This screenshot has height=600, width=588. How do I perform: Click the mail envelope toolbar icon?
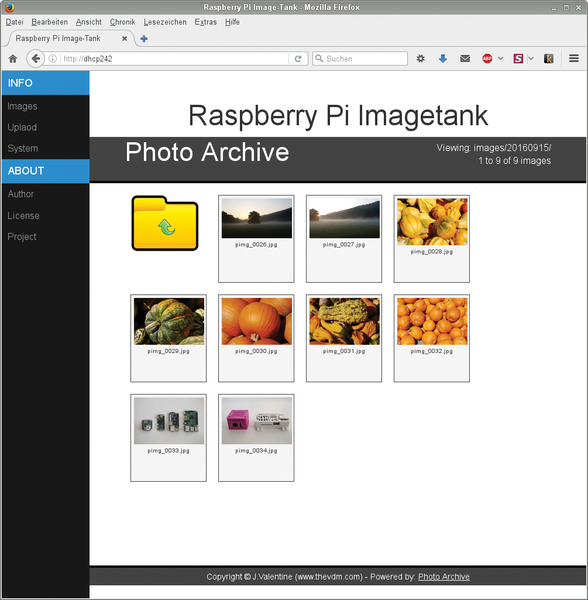point(465,59)
